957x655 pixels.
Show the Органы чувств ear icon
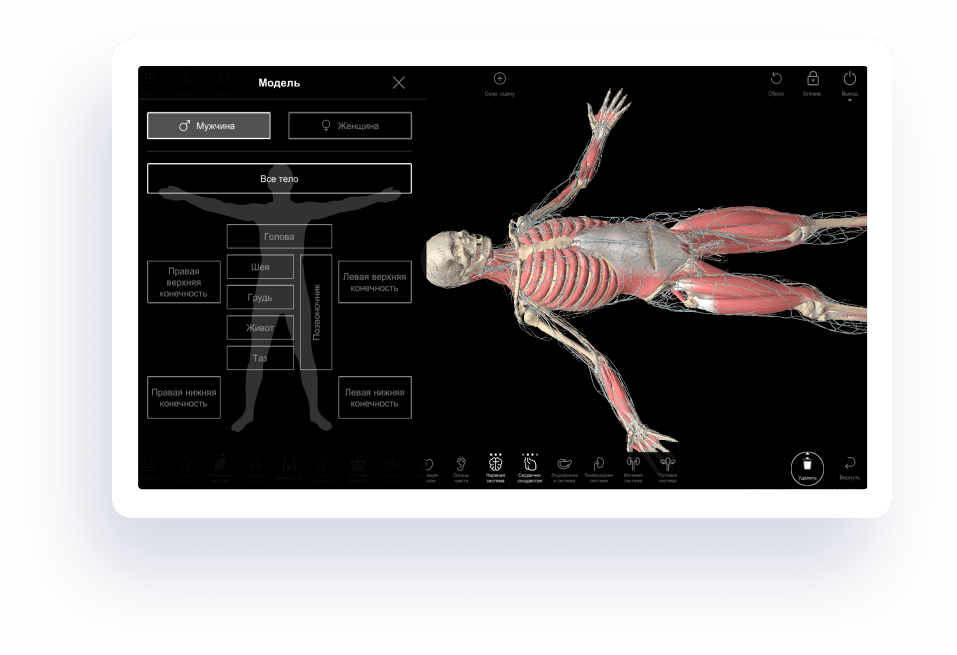[x=460, y=465]
